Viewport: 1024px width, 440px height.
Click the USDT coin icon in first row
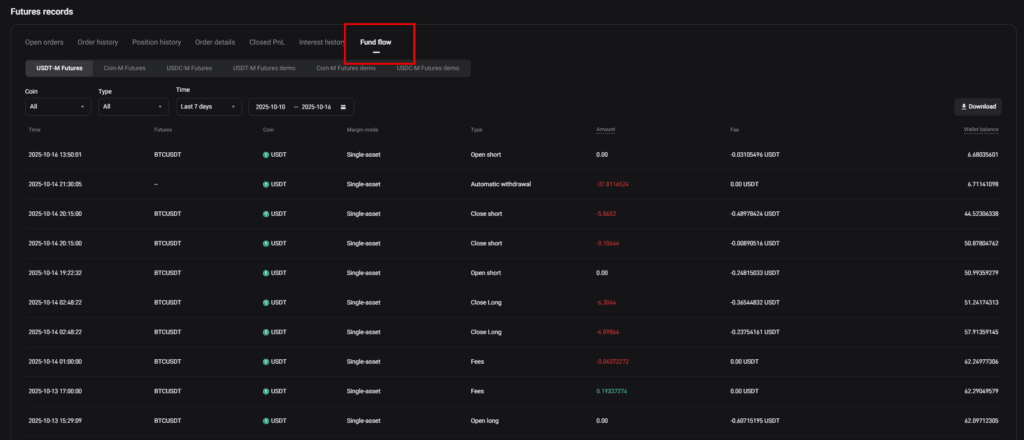(266, 155)
